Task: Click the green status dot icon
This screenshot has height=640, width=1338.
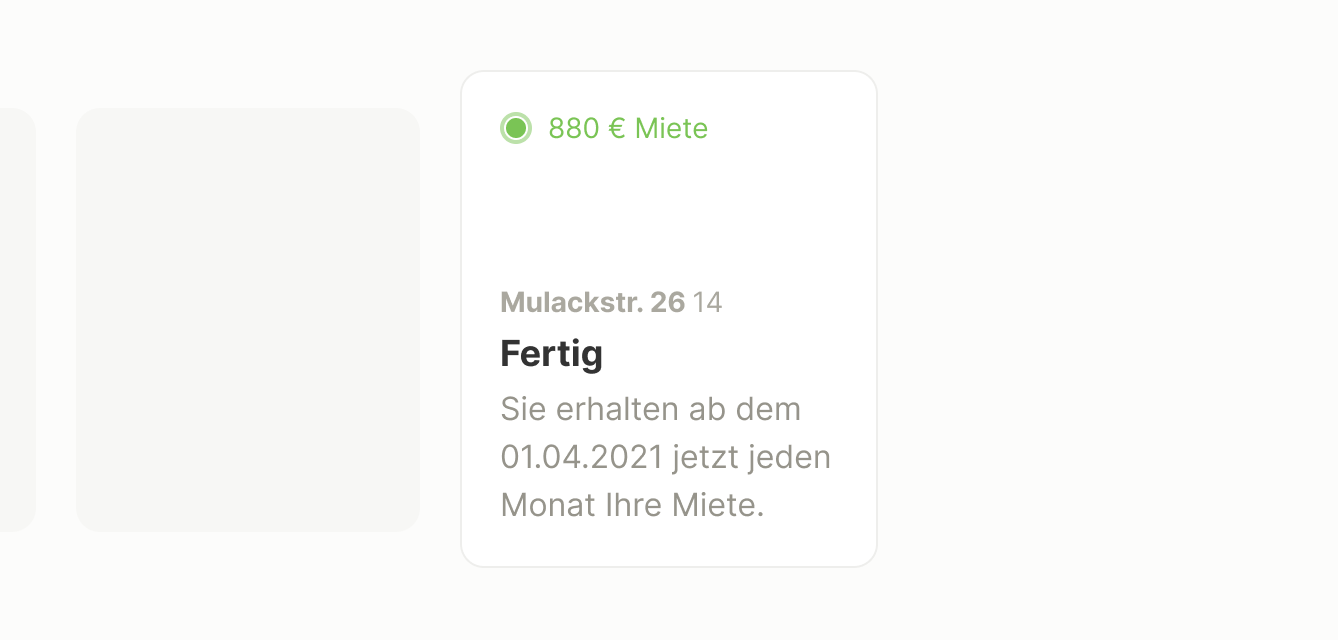Action: pyautogui.click(x=516, y=128)
